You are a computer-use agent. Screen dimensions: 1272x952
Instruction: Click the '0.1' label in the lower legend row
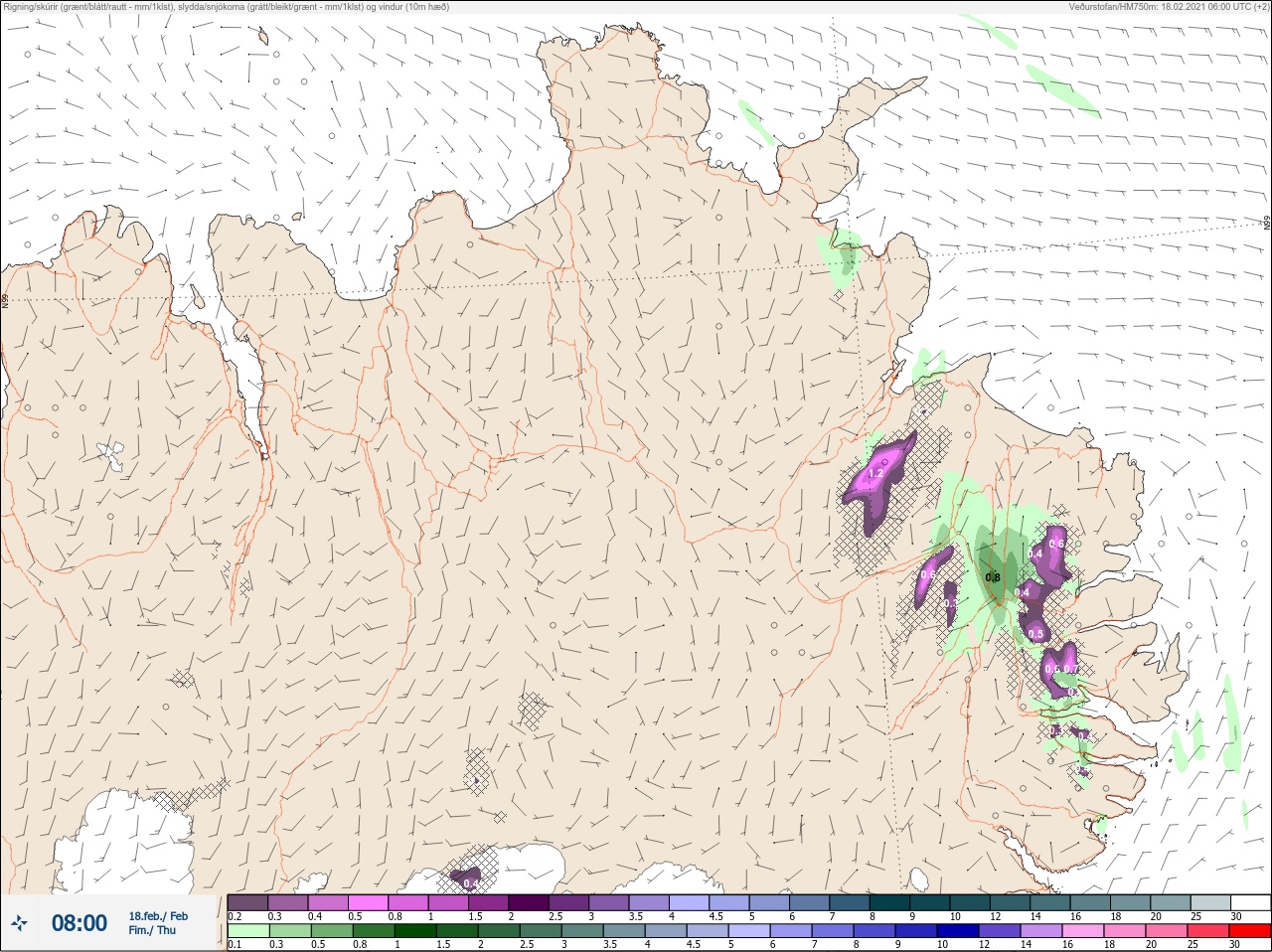(235, 944)
